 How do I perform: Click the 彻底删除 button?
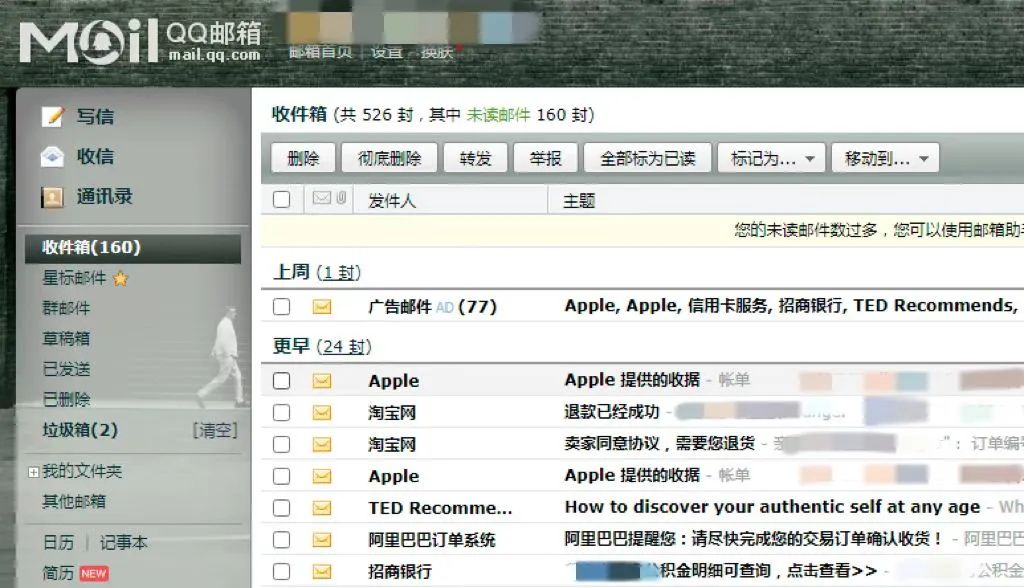[x=389, y=158]
